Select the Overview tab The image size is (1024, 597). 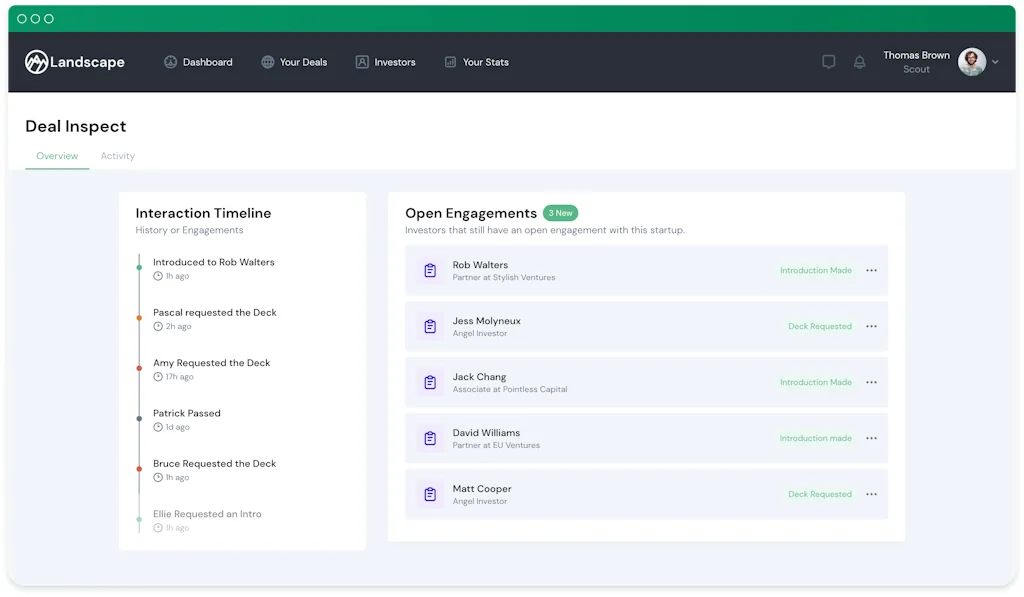pos(57,155)
